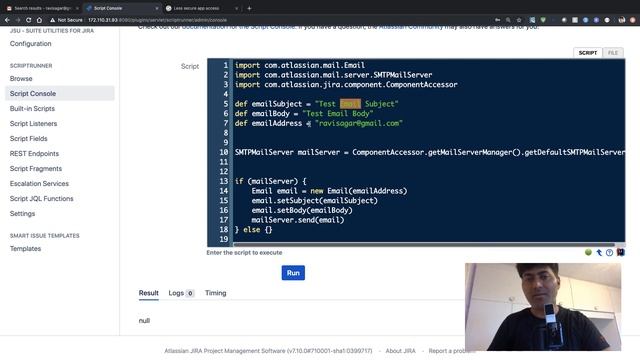The height and width of the screenshot is (360, 640).
Task: Open the Result tab
Action: click(x=149, y=293)
